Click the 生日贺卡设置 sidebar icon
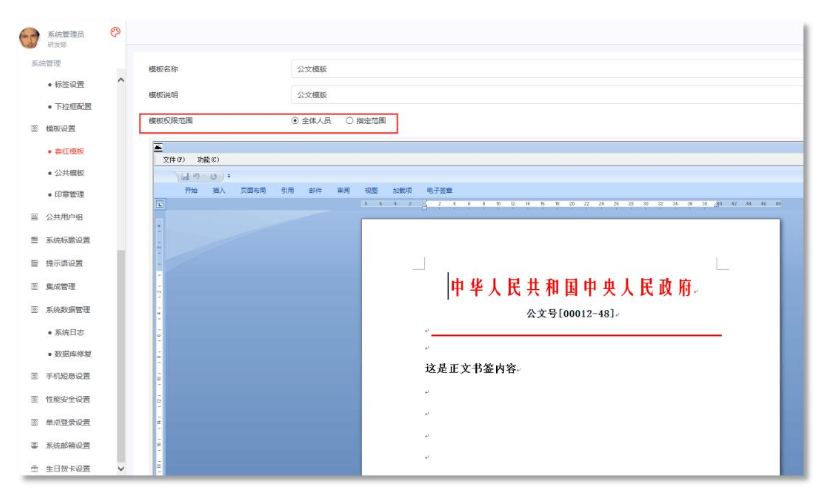 tap(34, 468)
